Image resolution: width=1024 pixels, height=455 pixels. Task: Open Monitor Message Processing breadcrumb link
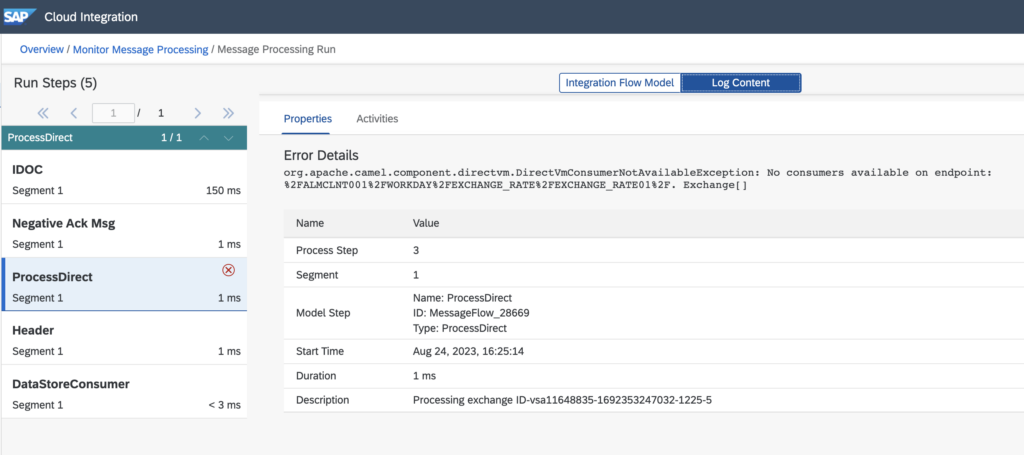click(x=140, y=49)
